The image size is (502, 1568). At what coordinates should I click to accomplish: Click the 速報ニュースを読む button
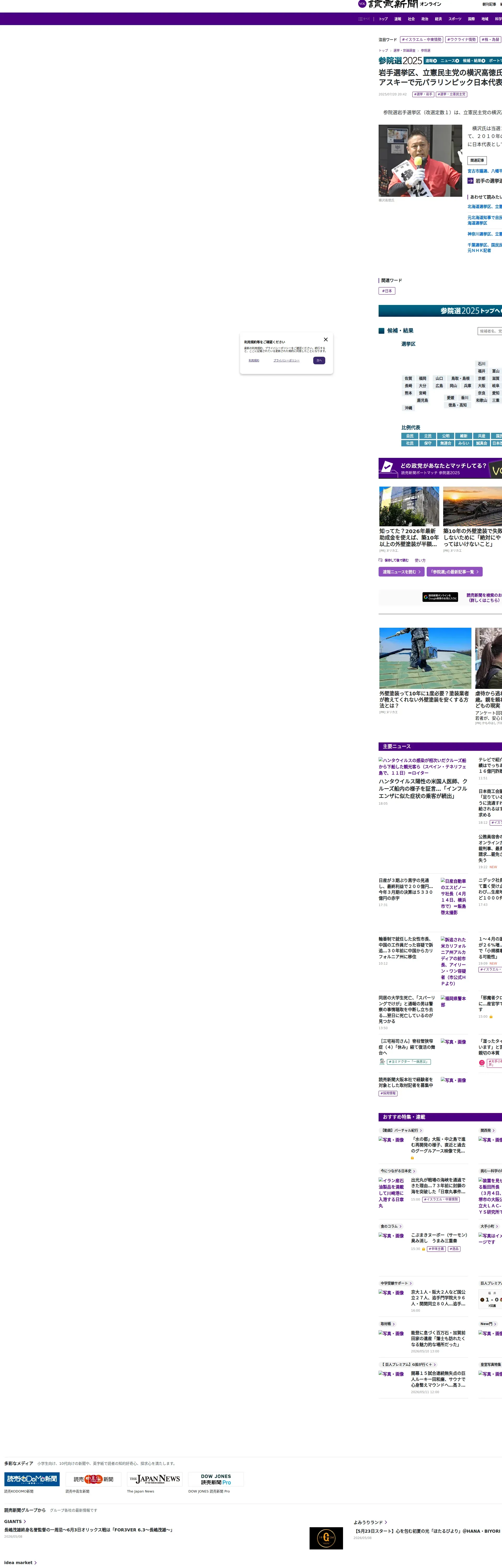click(402, 572)
